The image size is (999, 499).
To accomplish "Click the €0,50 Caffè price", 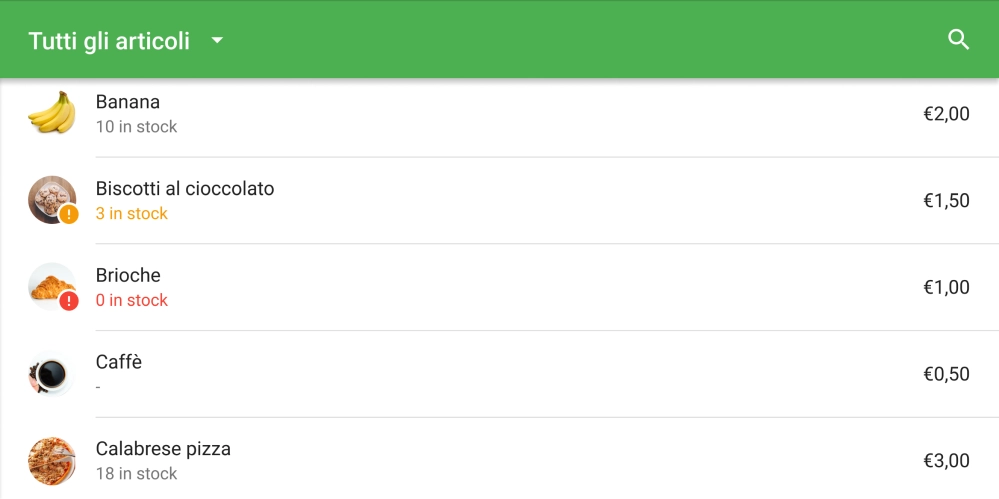I will [946, 374].
